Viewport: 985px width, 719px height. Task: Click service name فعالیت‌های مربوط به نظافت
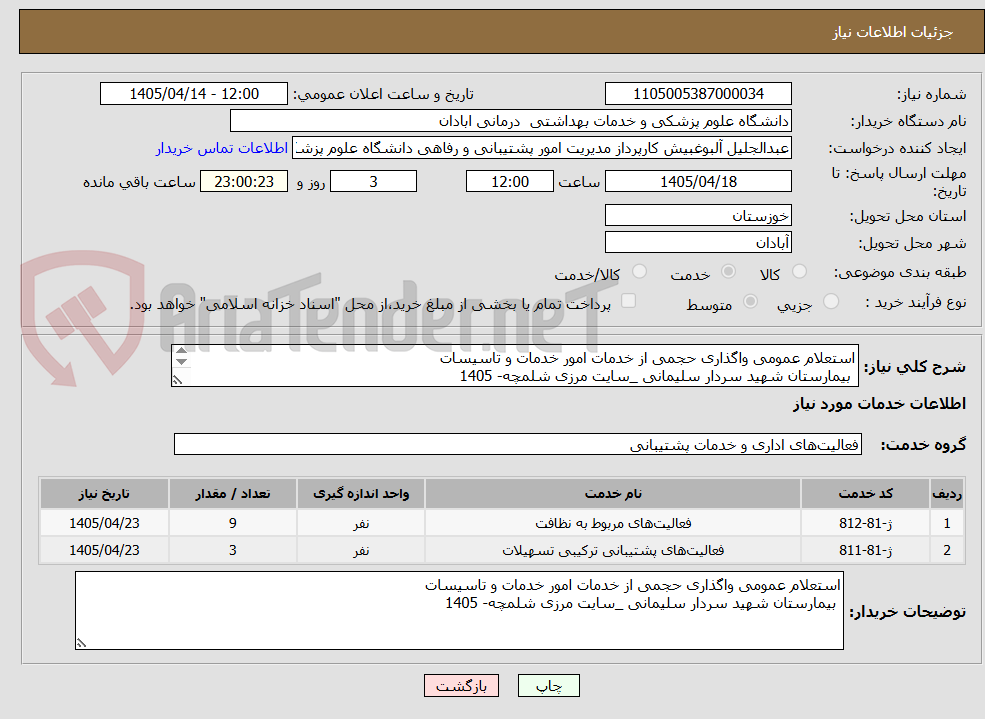coord(613,523)
